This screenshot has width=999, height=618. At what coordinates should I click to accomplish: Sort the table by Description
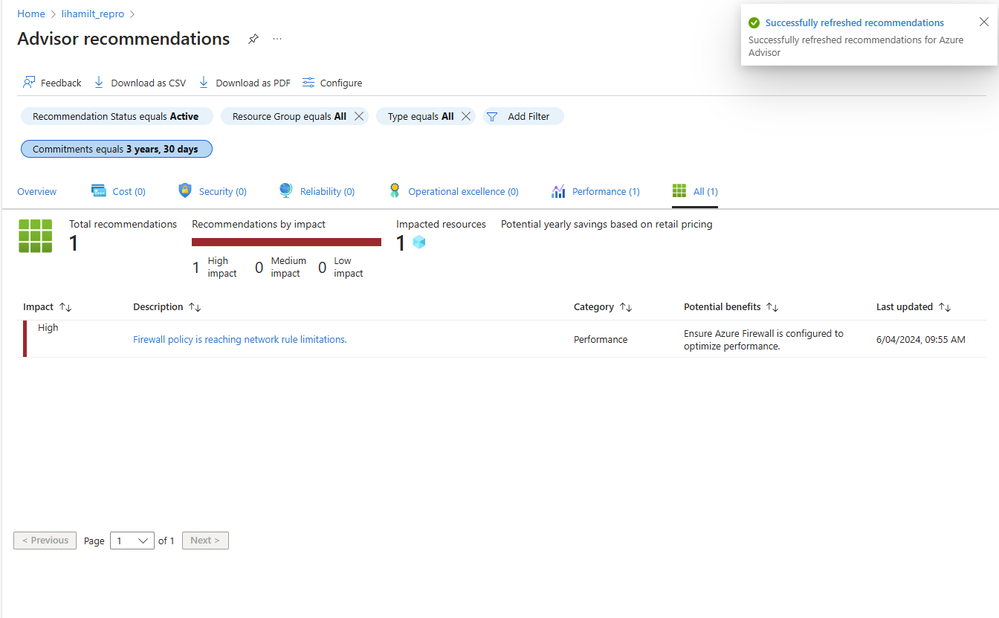[x=195, y=307]
